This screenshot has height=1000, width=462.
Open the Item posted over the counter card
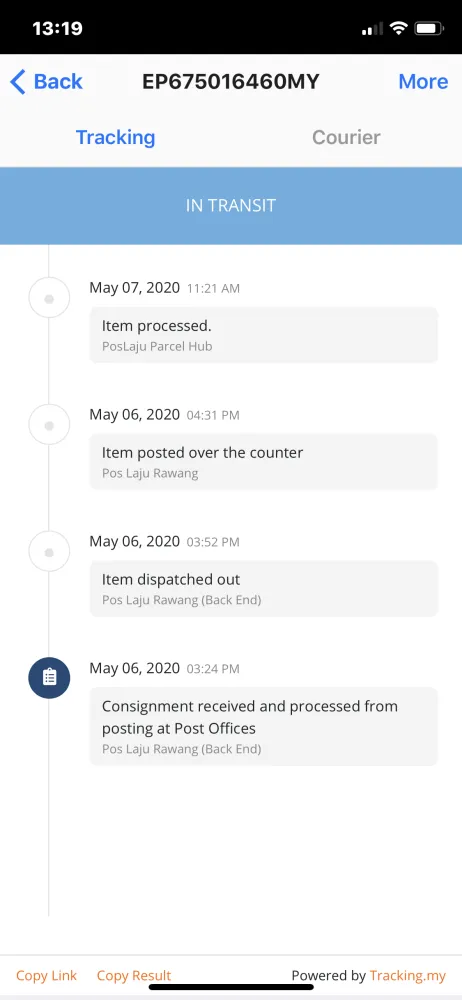(x=264, y=462)
